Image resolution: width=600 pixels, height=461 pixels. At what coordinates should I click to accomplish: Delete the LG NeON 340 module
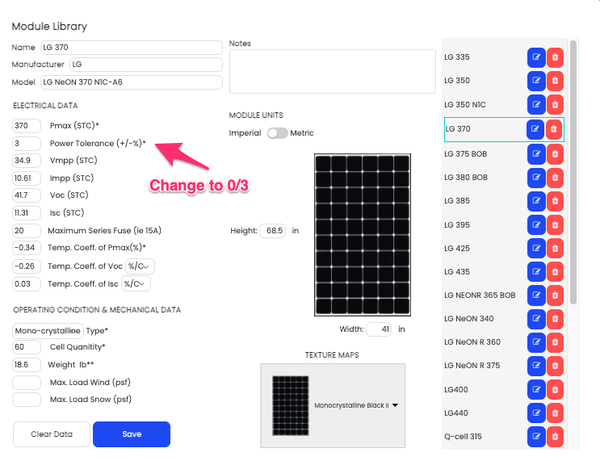click(x=555, y=319)
